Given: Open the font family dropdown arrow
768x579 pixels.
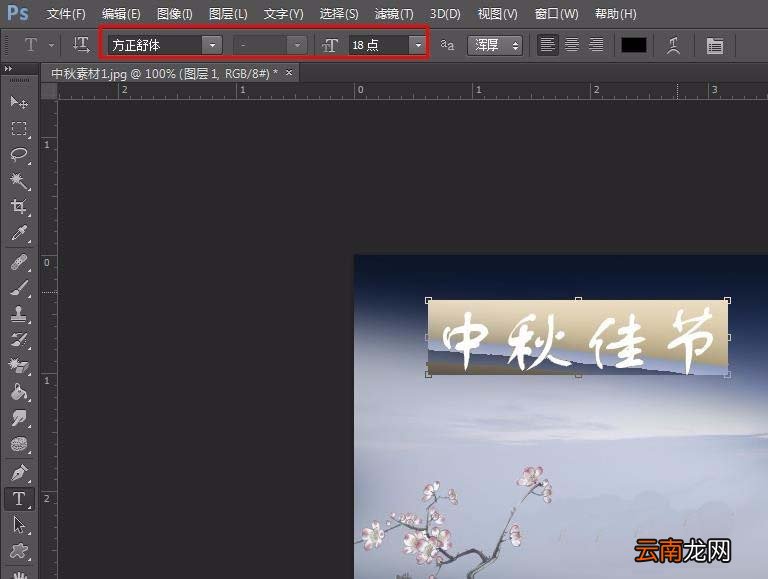Looking at the screenshot, I should pyautogui.click(x=212, y=45).
